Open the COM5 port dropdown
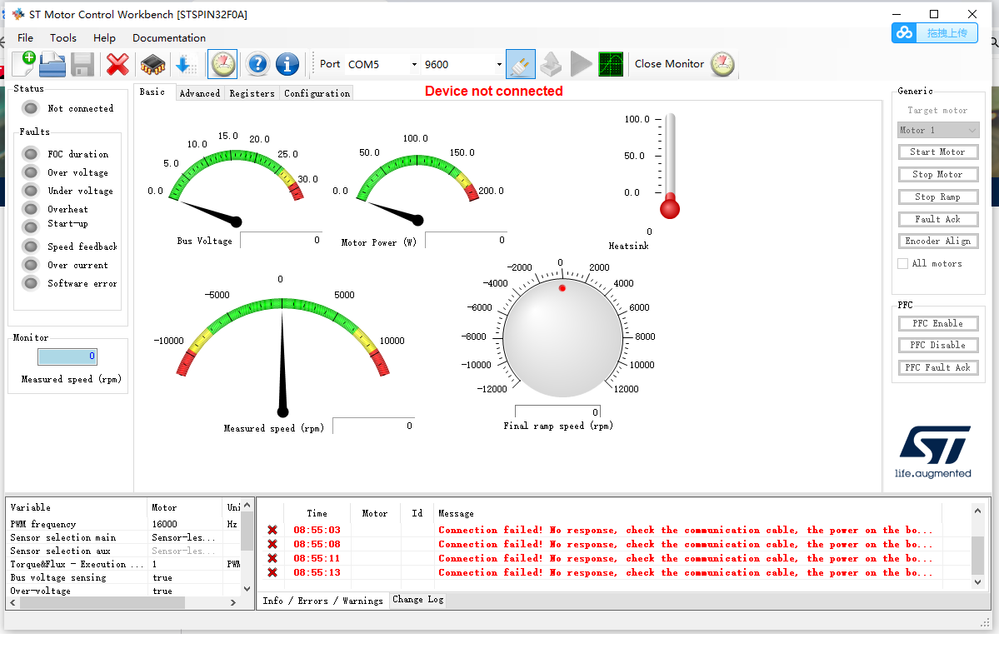 point(414,64)
